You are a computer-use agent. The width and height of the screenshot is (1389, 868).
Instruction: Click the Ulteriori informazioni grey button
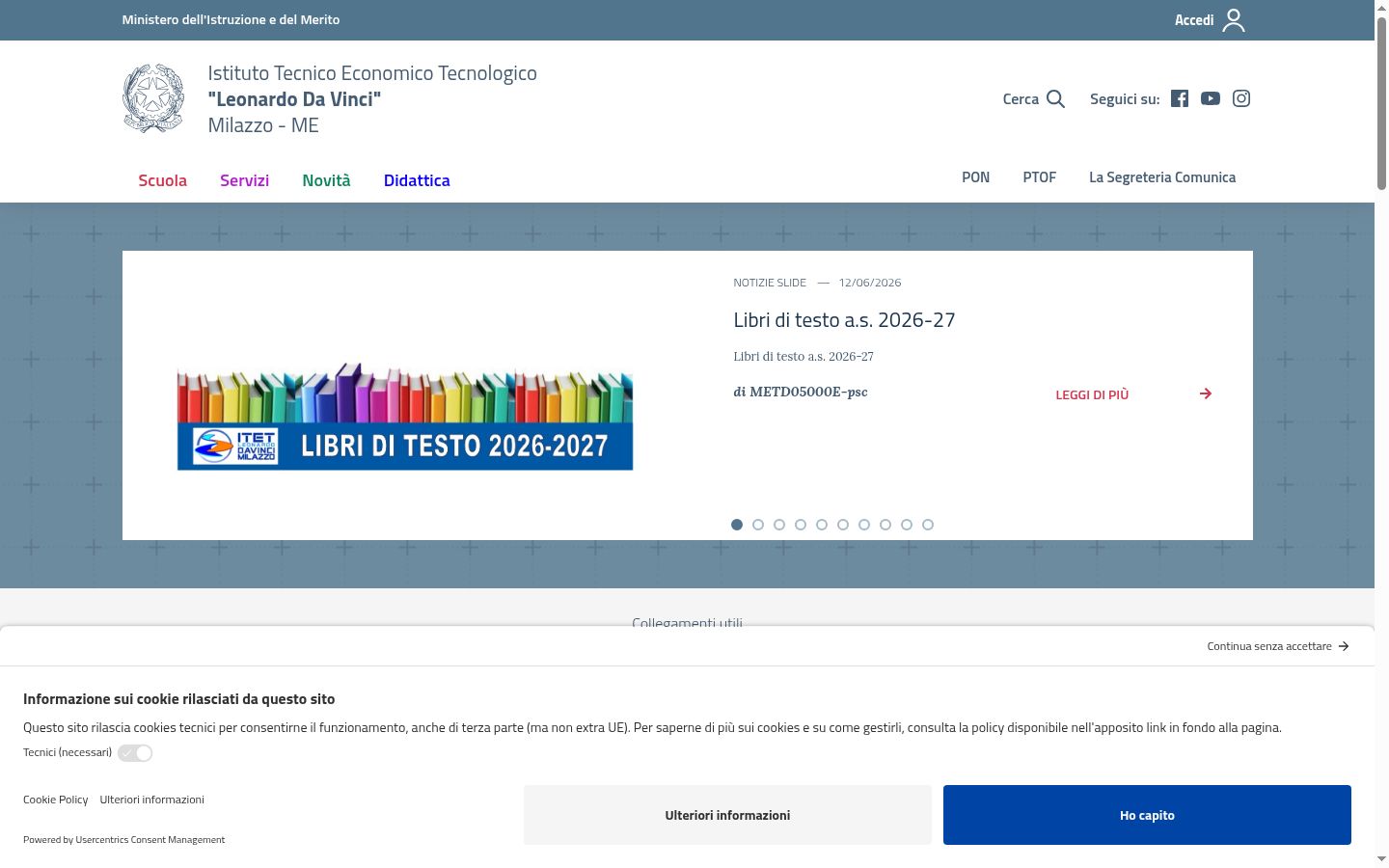(x=727, y=815)
